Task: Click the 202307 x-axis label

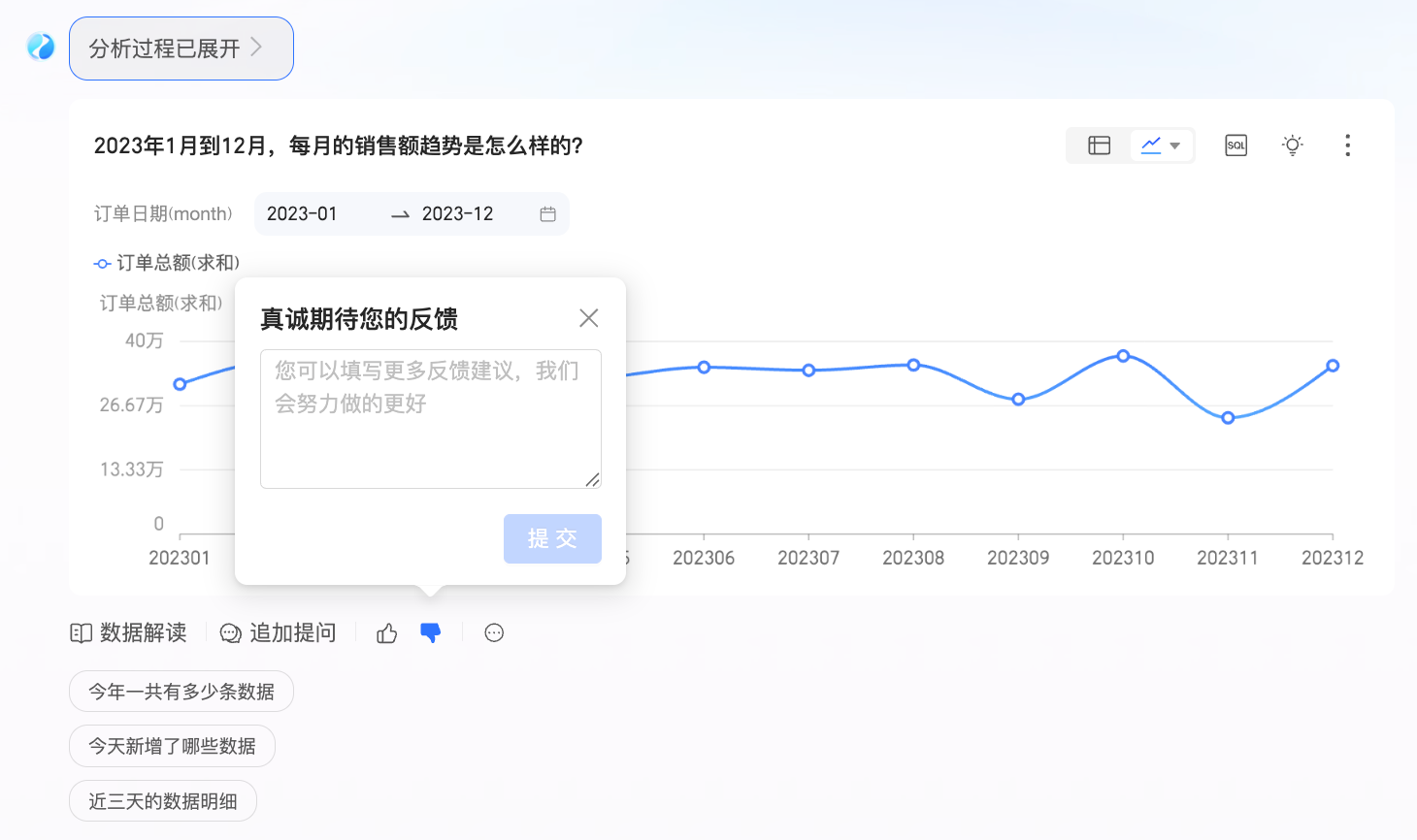Action: [x=808, y=558]
